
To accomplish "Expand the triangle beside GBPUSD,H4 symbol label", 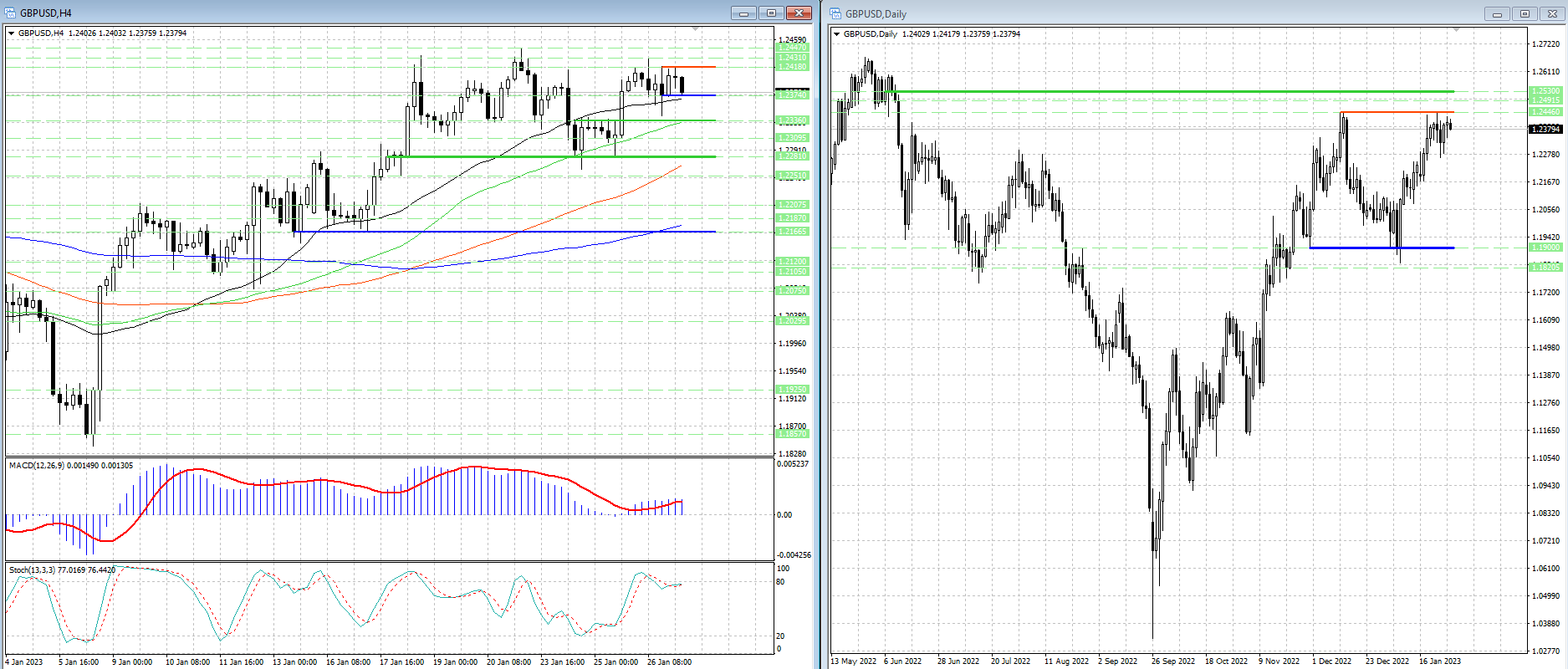I will coord(12,33).
